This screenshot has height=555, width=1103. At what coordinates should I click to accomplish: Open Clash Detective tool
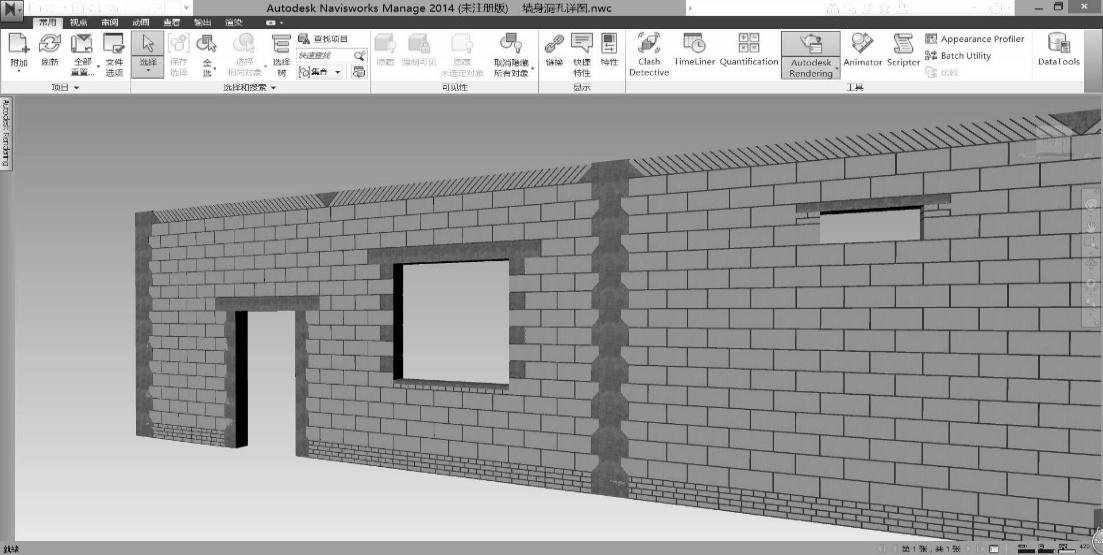point(649,53)
